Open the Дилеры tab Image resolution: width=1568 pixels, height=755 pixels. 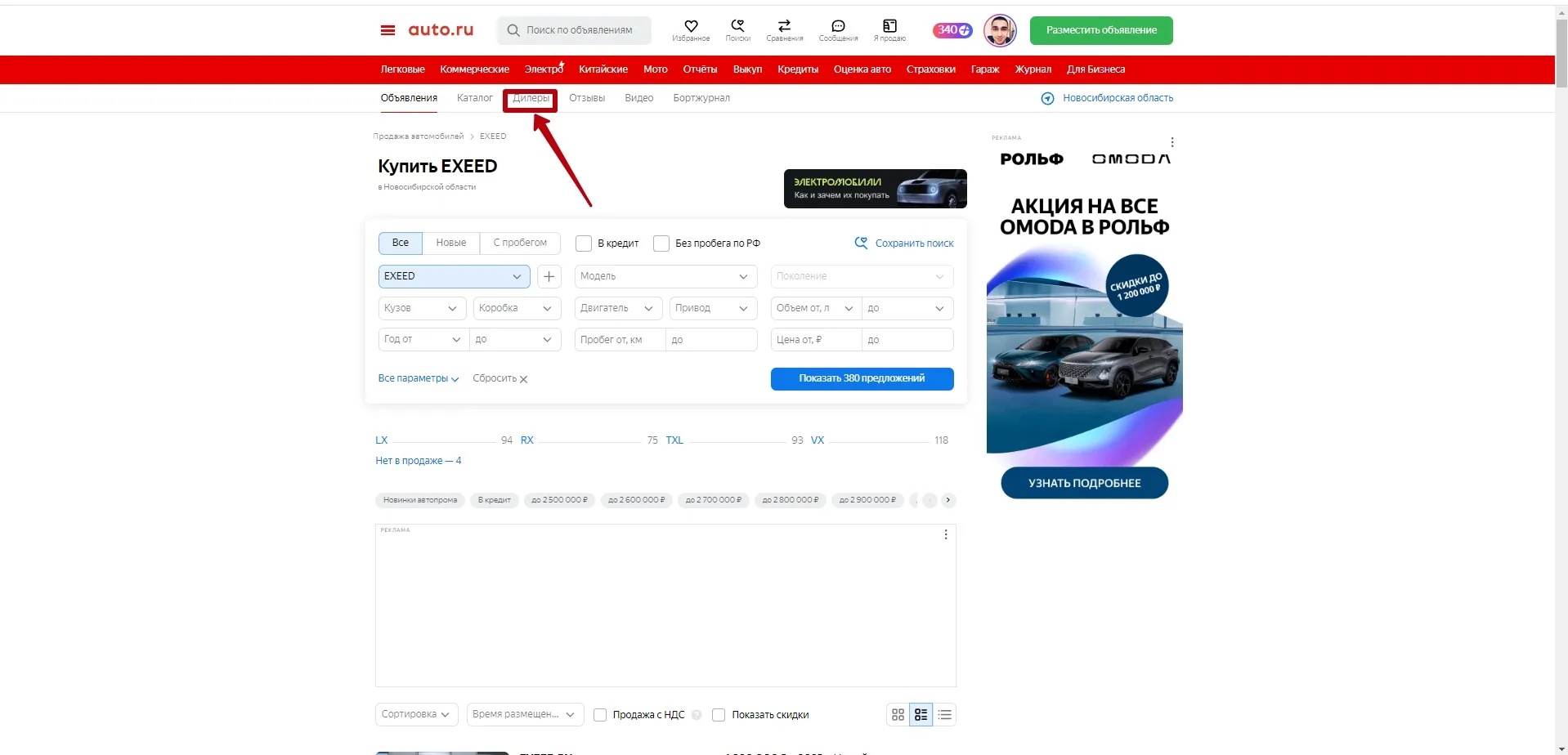coord(531,98)
